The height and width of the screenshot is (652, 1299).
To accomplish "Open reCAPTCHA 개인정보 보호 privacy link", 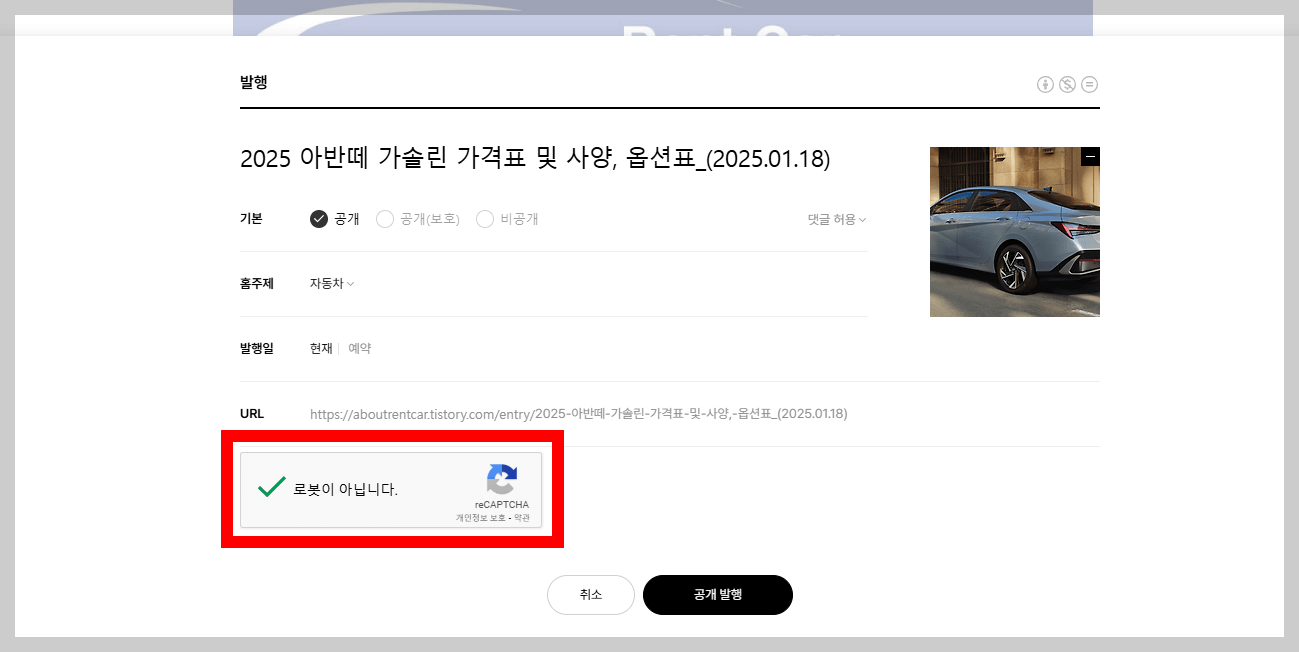I will [x=481, y=518].
